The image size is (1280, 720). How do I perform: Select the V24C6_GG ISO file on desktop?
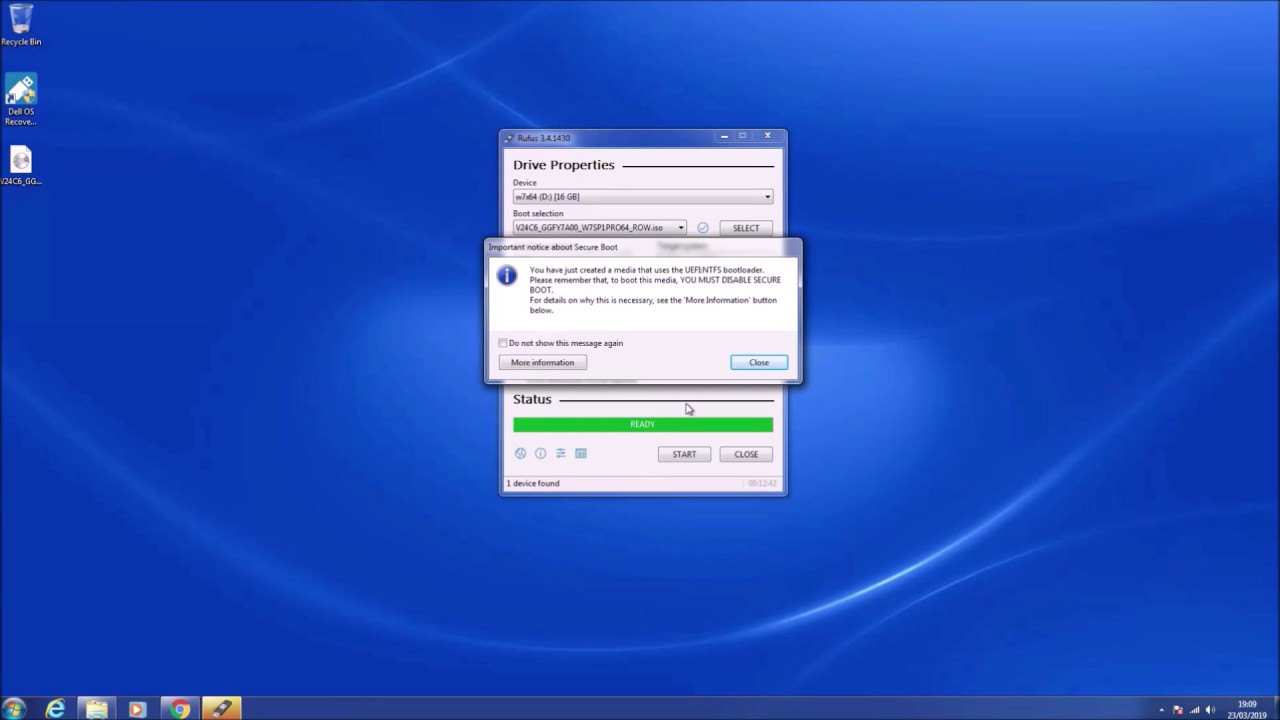point(21,167)
